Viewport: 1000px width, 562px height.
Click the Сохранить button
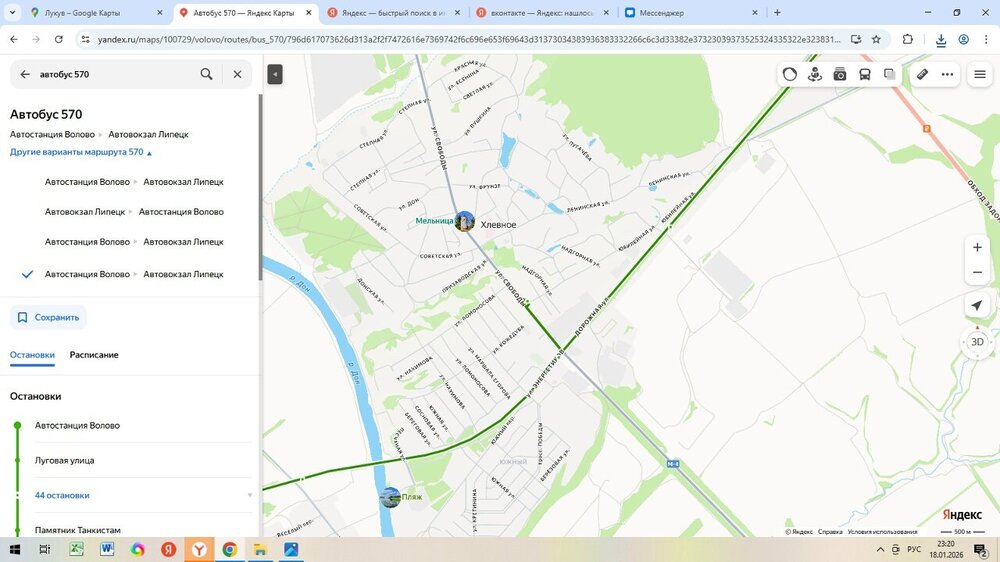[48, 317]
